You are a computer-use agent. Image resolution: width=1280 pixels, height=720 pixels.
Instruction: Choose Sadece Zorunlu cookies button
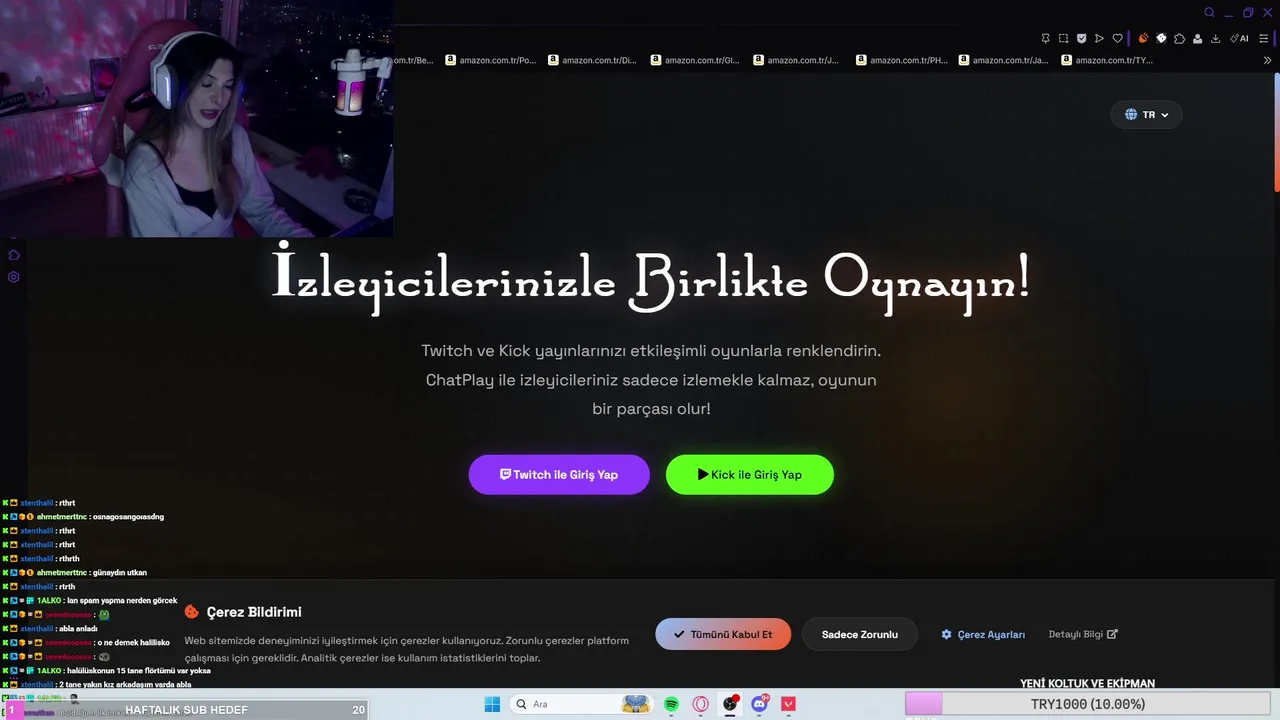(860, 634)
